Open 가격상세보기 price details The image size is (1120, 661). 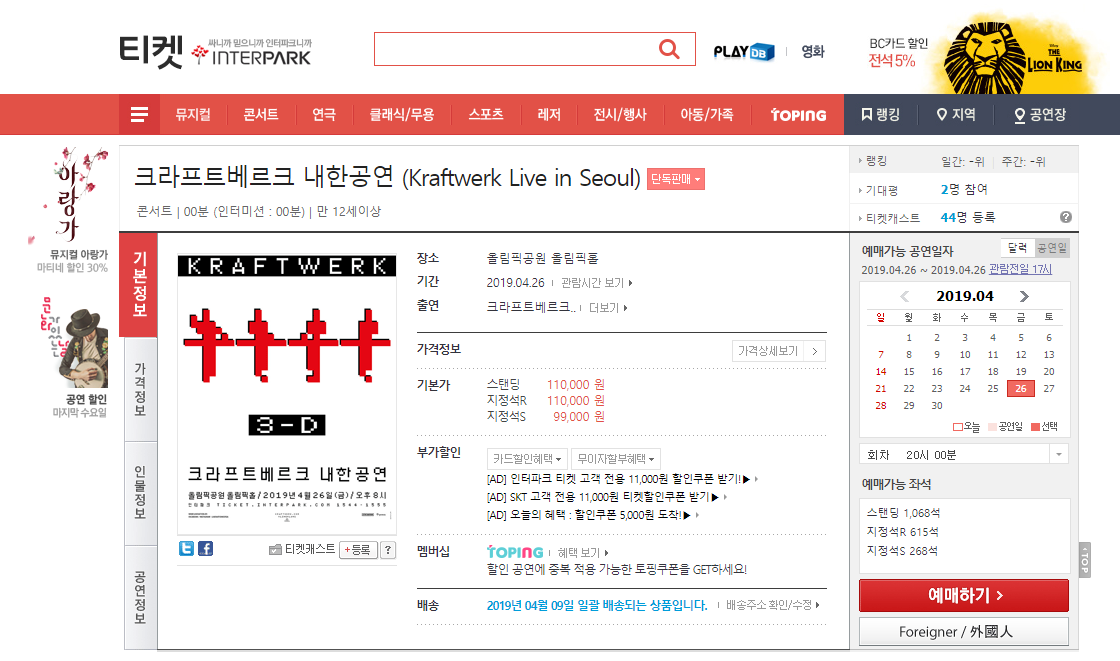click(x=779, y=351)
